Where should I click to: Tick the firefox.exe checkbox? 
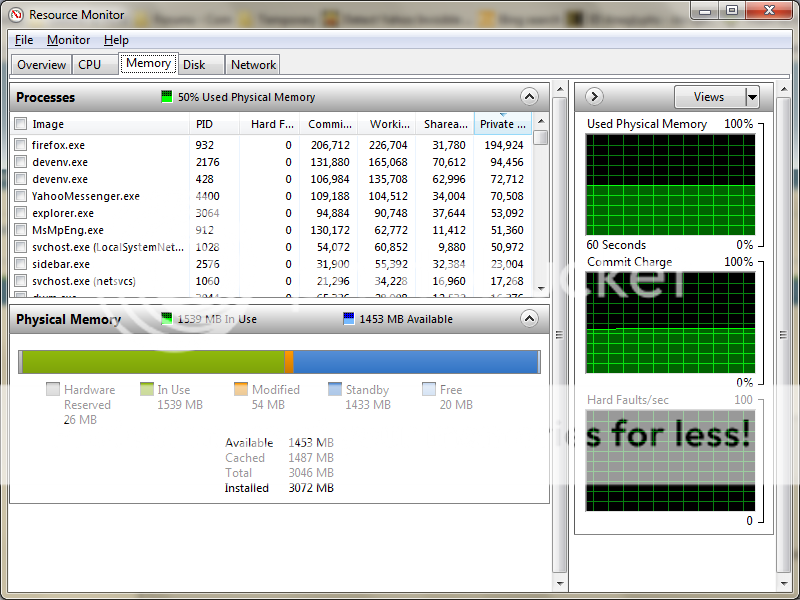click(x=21, y=145)
